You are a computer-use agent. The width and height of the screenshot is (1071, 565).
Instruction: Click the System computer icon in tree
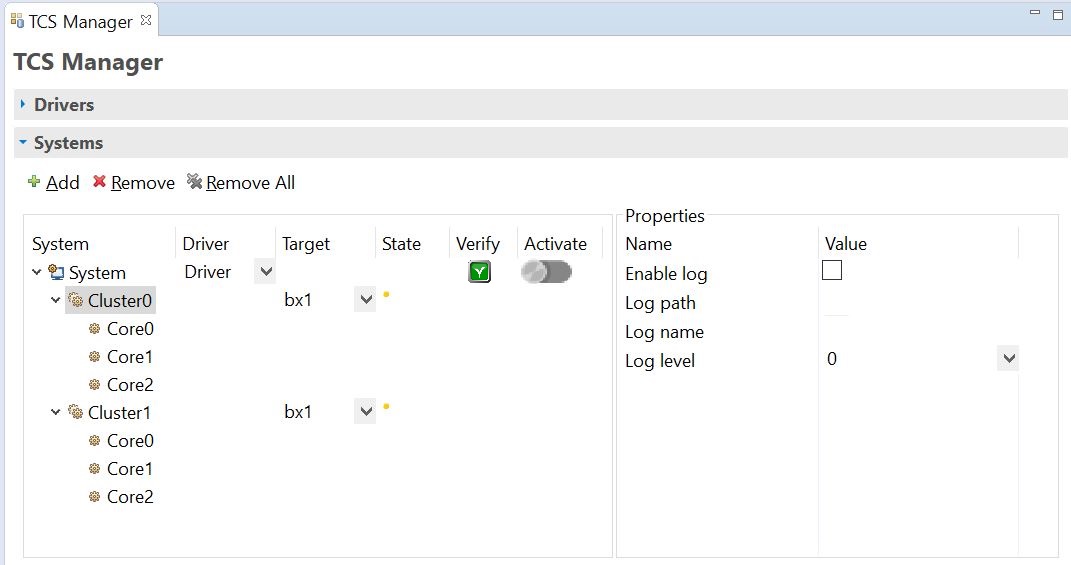pyautogui.click(x=56, y=273)
